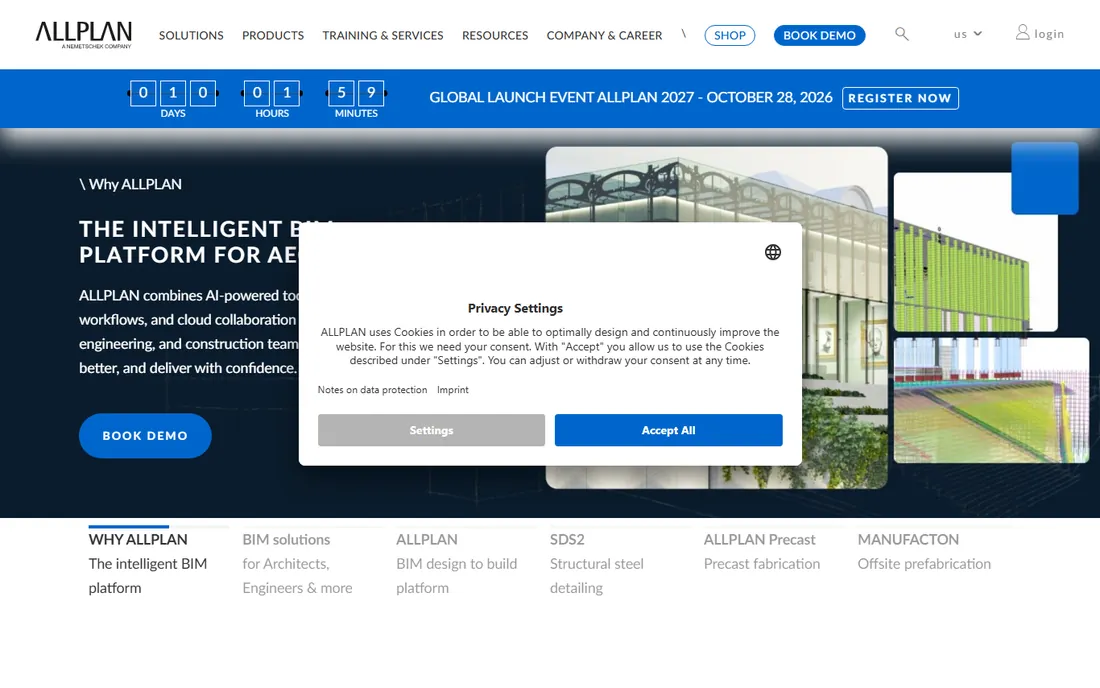1100x688 pixels.
Task: Click the Shop button in header
Action: pyautogui.click(x=730, y=35)
